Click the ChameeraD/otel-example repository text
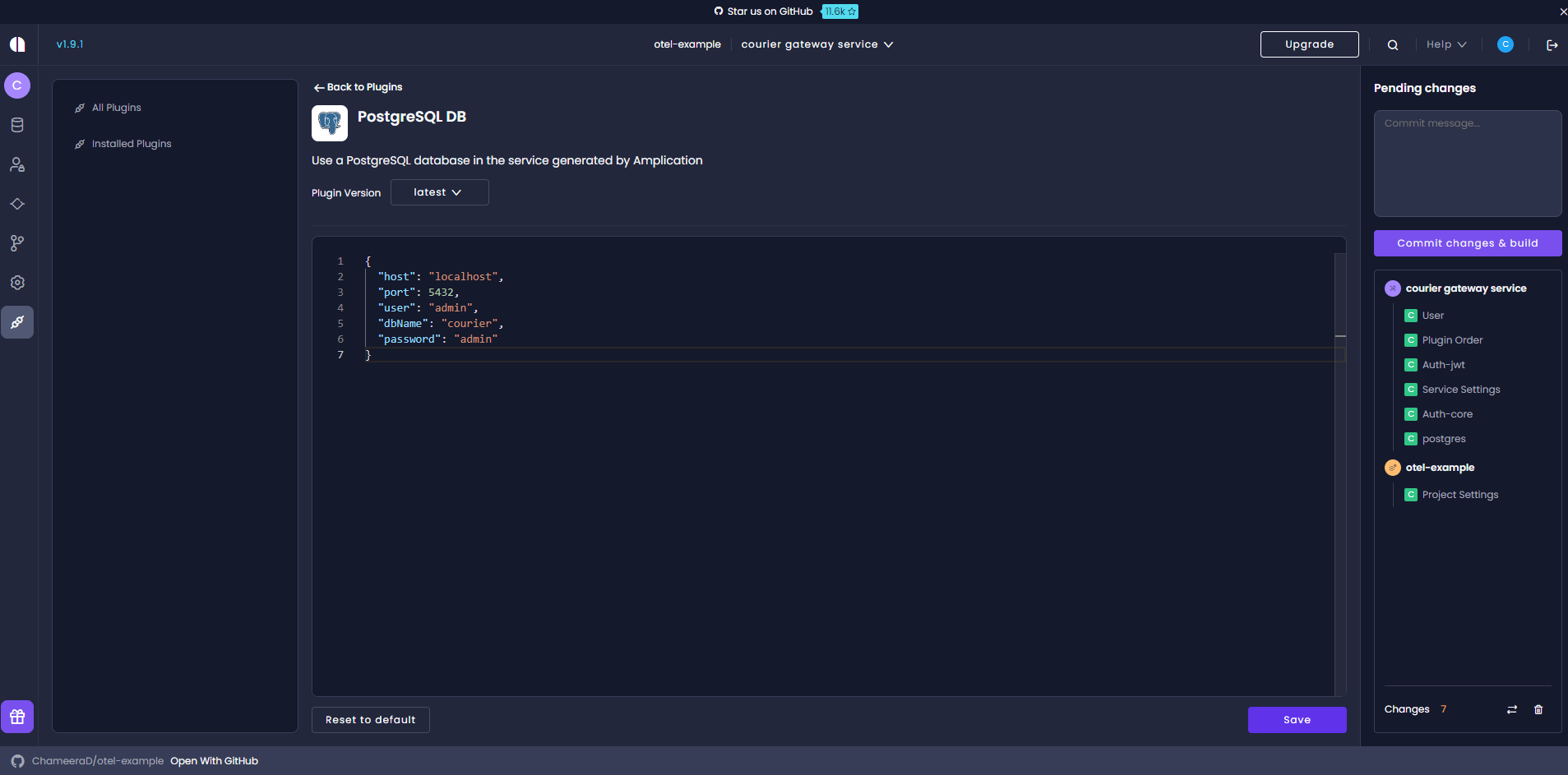 (98, 761)
